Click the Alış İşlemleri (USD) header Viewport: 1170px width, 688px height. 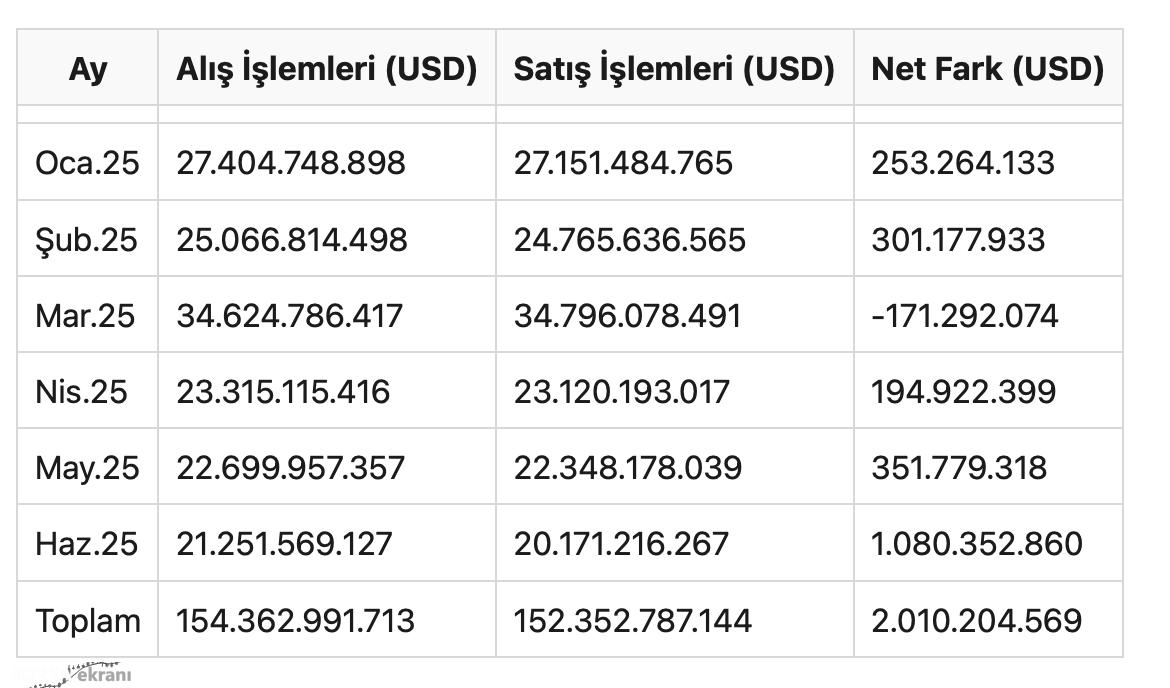[327, 69]
